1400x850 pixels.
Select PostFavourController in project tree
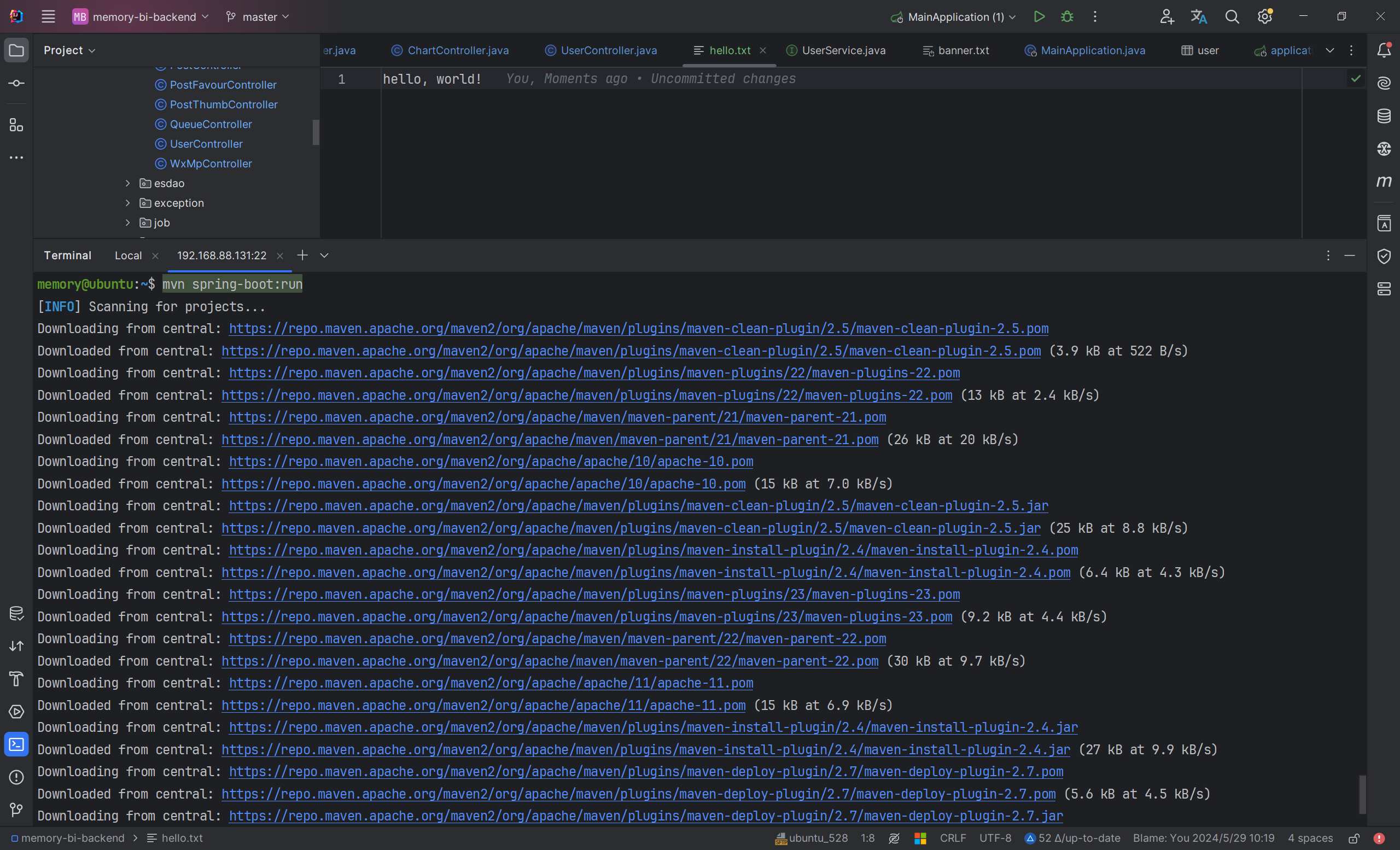coord(223,85)
